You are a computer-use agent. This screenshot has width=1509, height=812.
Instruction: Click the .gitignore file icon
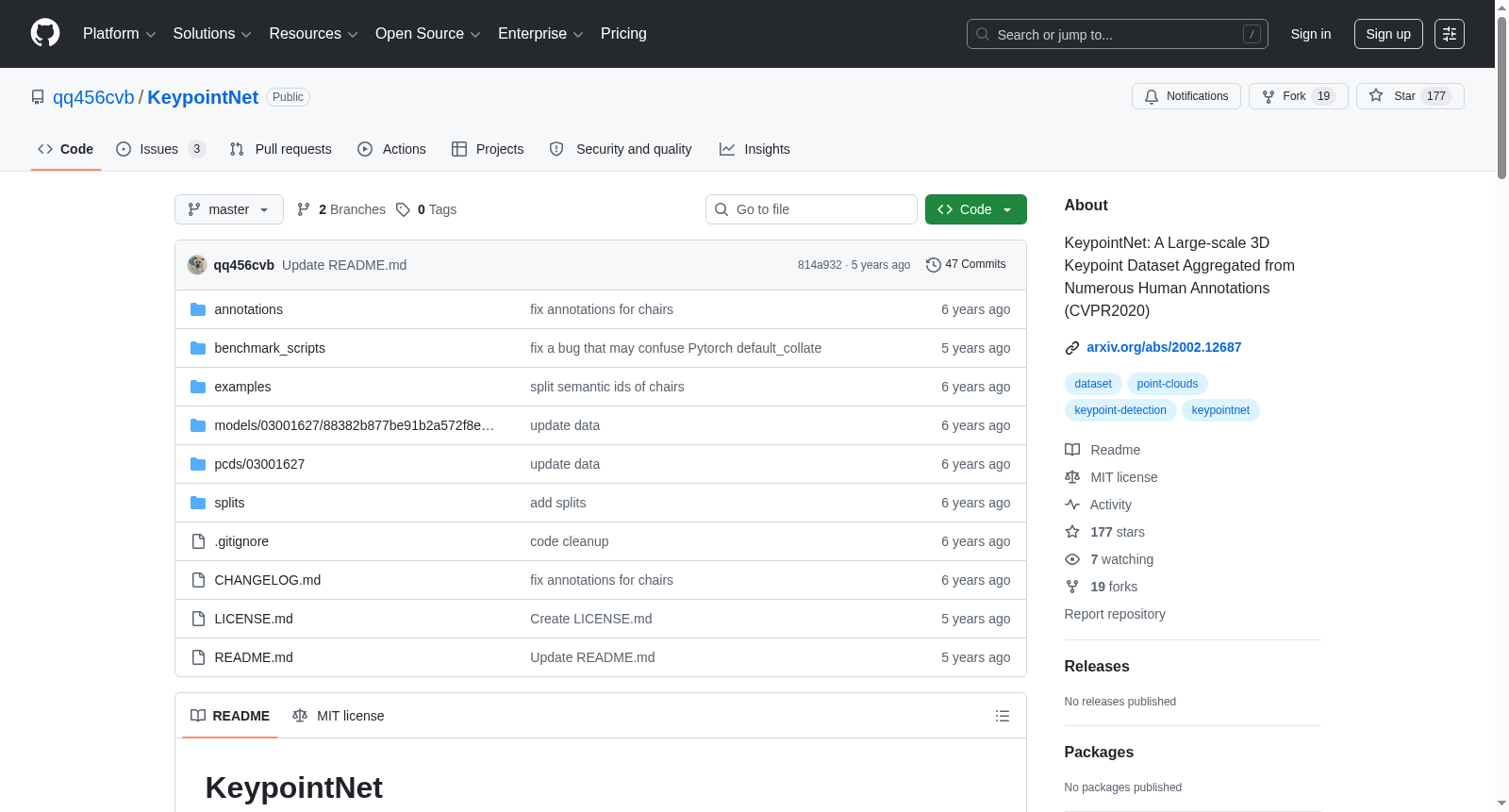[198, 541]
